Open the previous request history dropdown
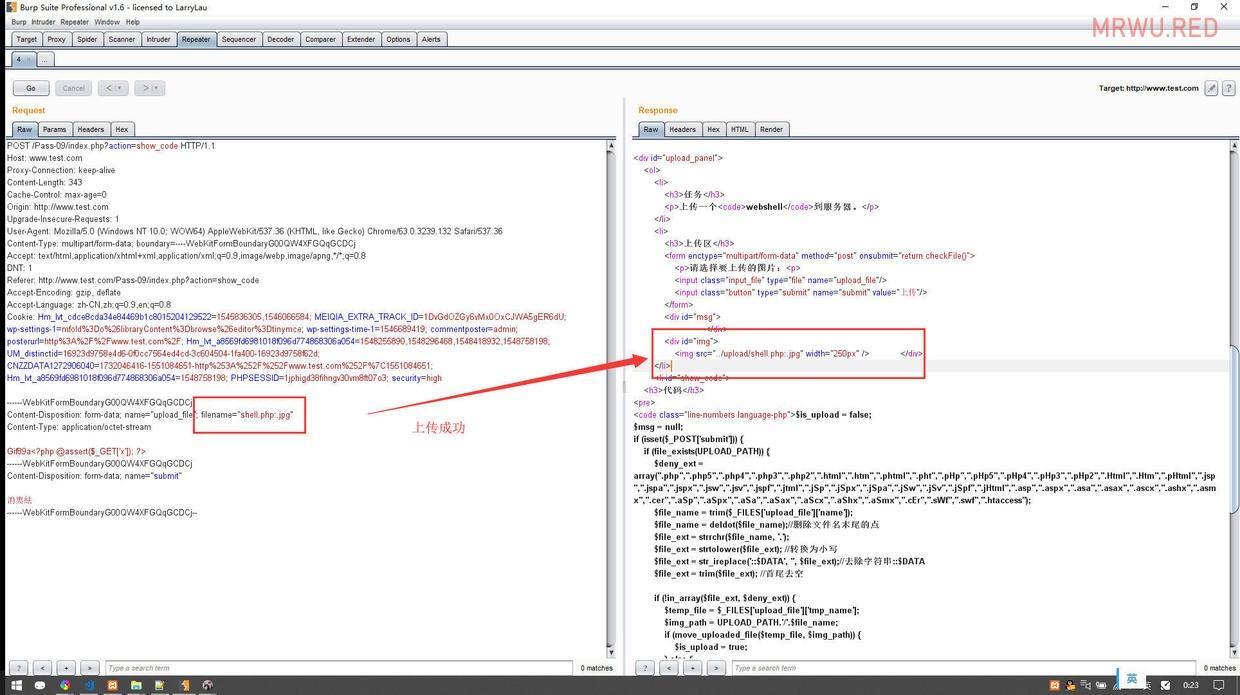The height and width of the screenshot is (695, 1240). [x=113, y=88]
